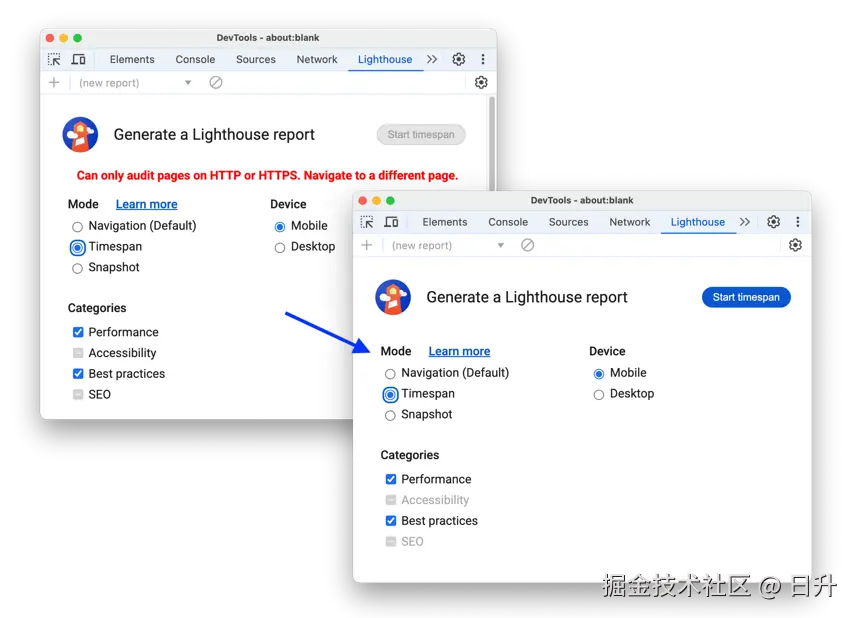
Task: Open kebab menu in back DevTools window
Action: coord(483,59)
